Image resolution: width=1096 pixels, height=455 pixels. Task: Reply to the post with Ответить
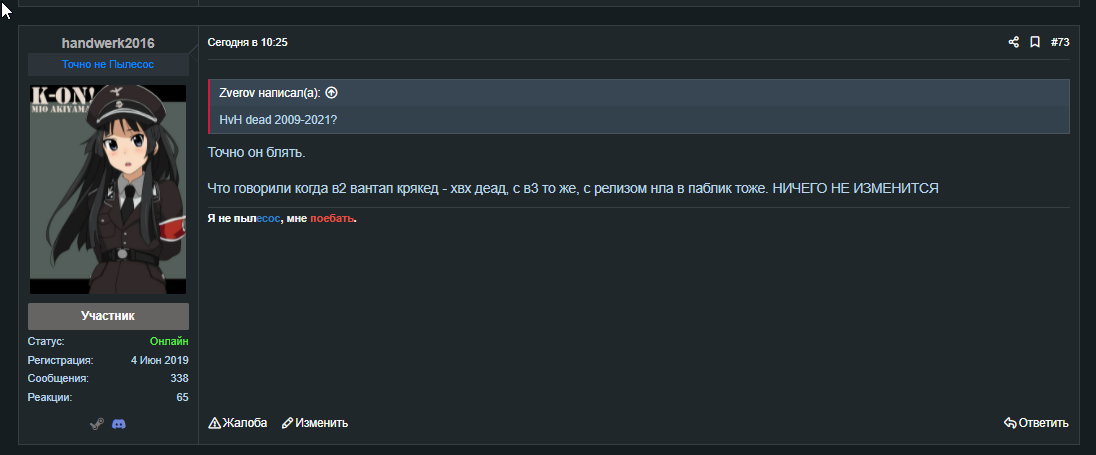tap(1036, 423)
